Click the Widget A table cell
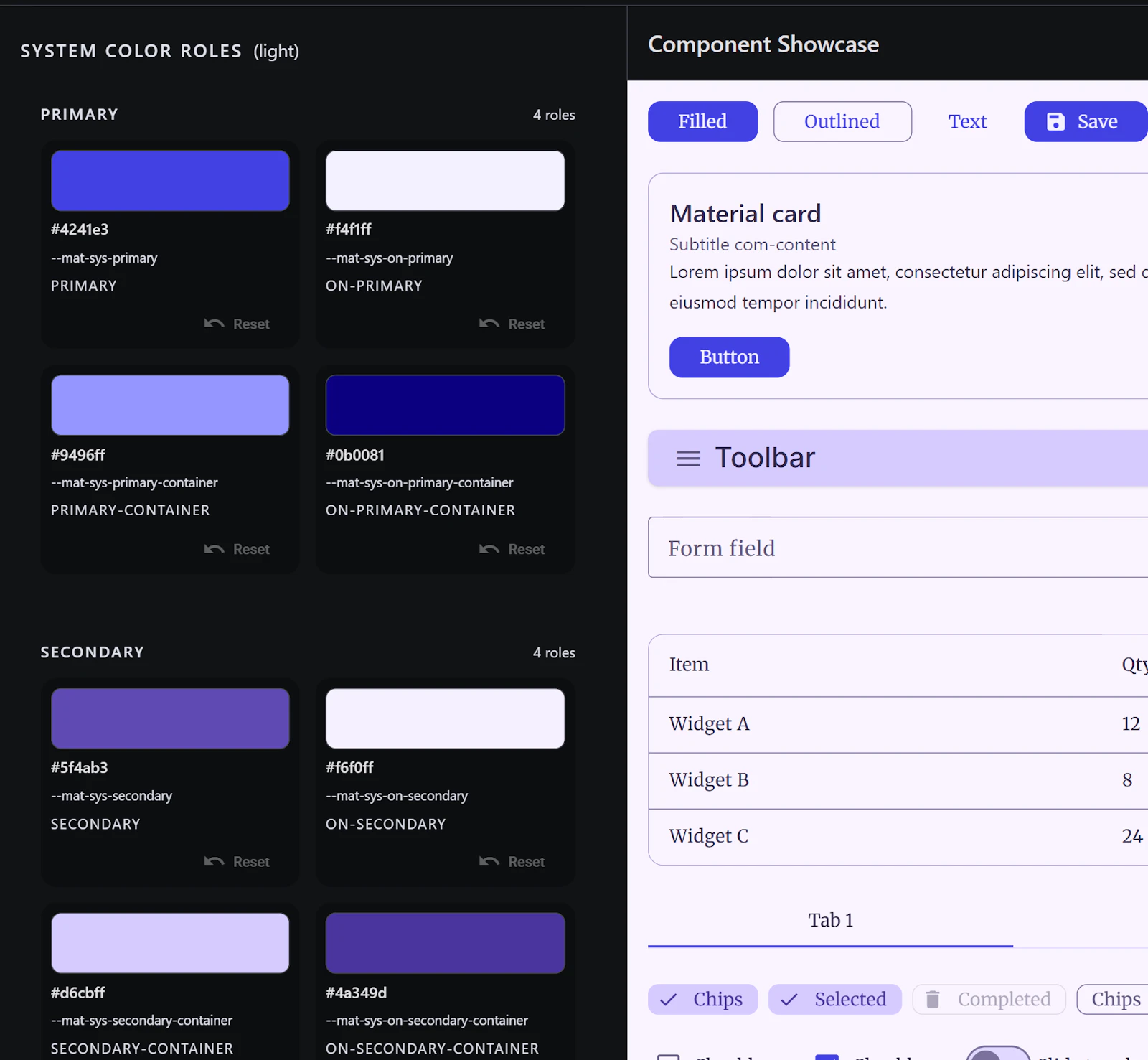This screenshot has width=1148, height=1060. point(709,724)
